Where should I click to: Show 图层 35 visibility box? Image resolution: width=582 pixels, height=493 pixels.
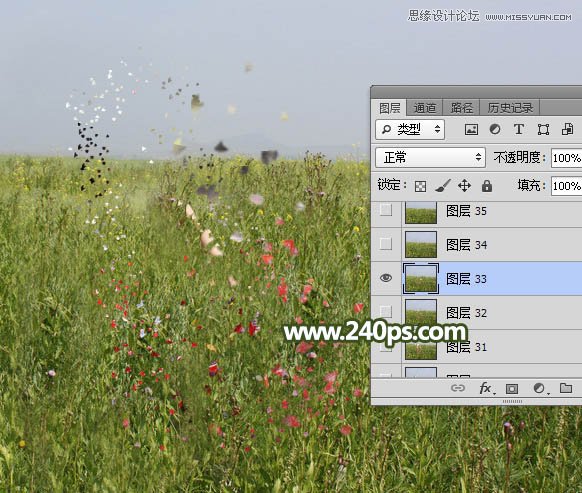(386, 210)
